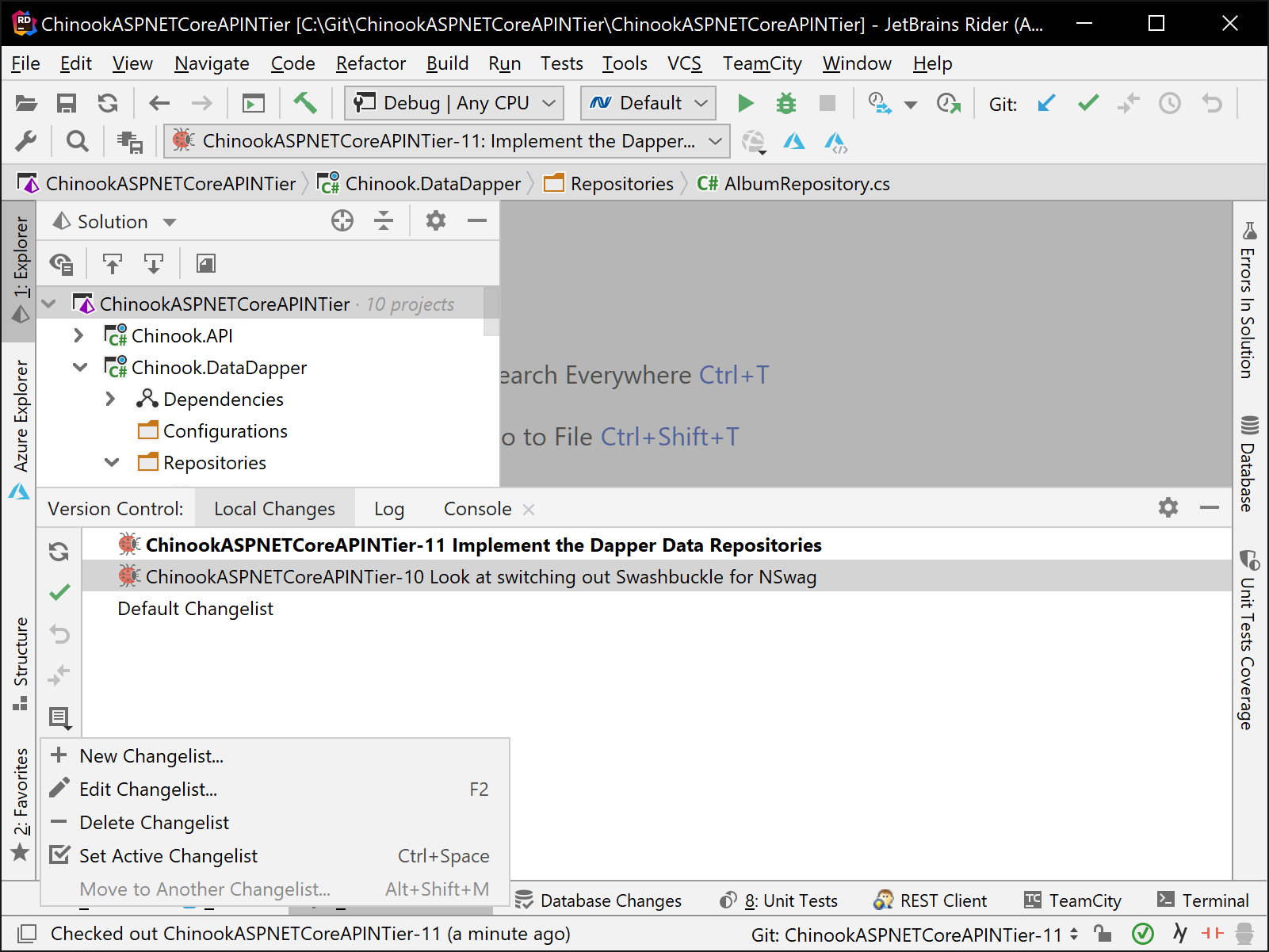Update project with blue Git arrow
1269x952 pixels.
click(1046, 103)
